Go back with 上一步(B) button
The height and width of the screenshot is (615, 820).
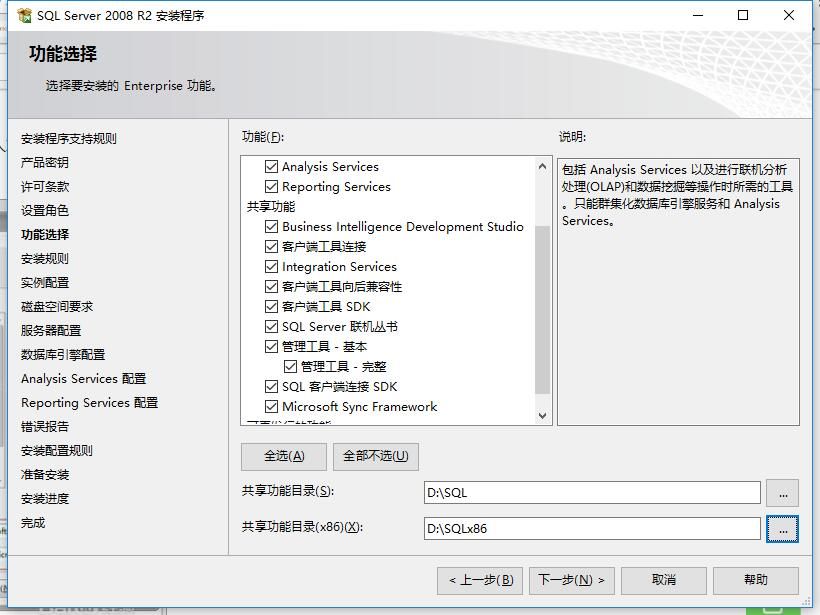[x=480, y=580]
